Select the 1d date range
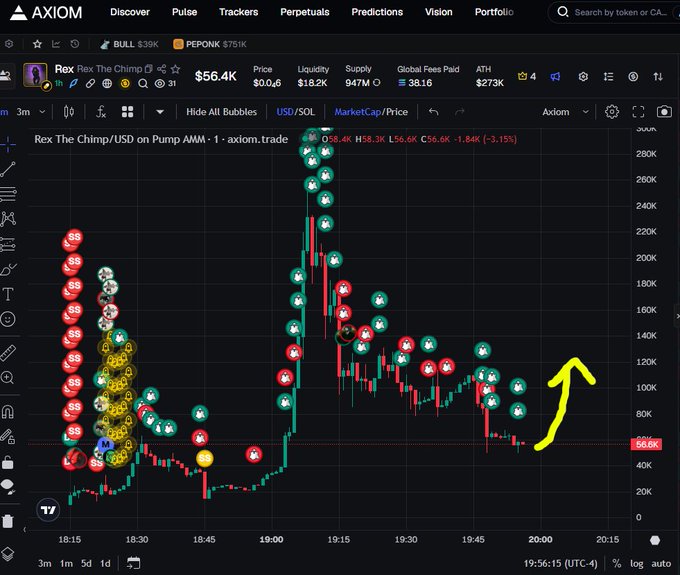680x575 pixels. 105,563
